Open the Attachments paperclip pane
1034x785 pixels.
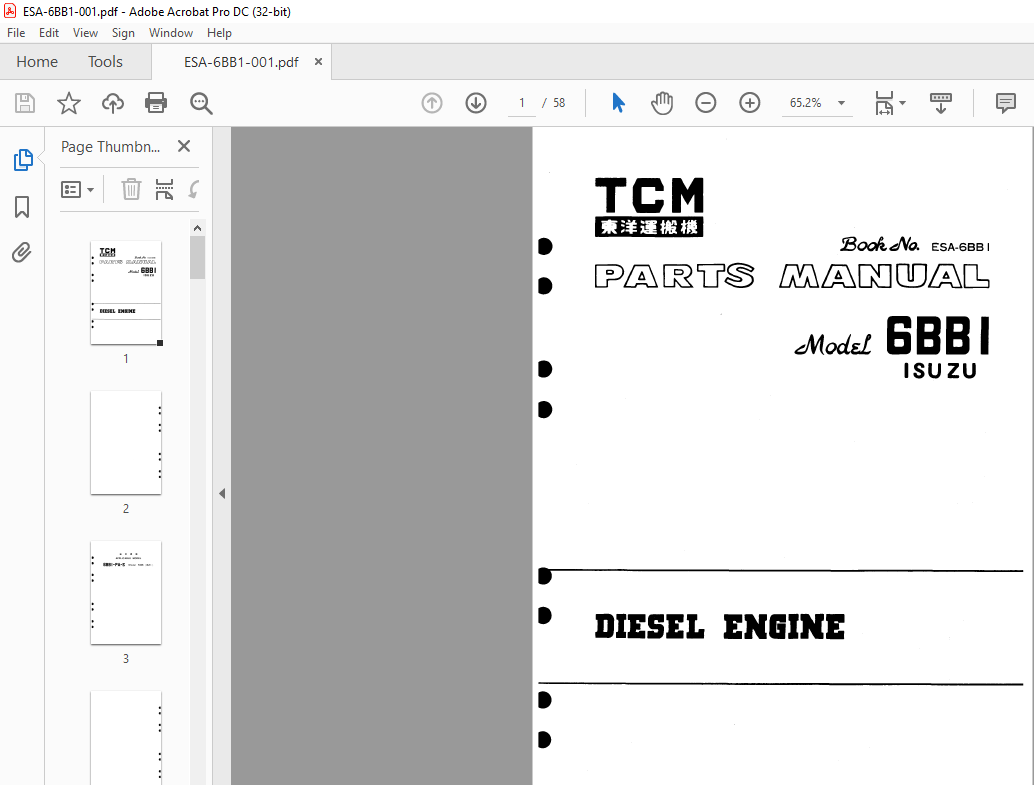[22, 253]
